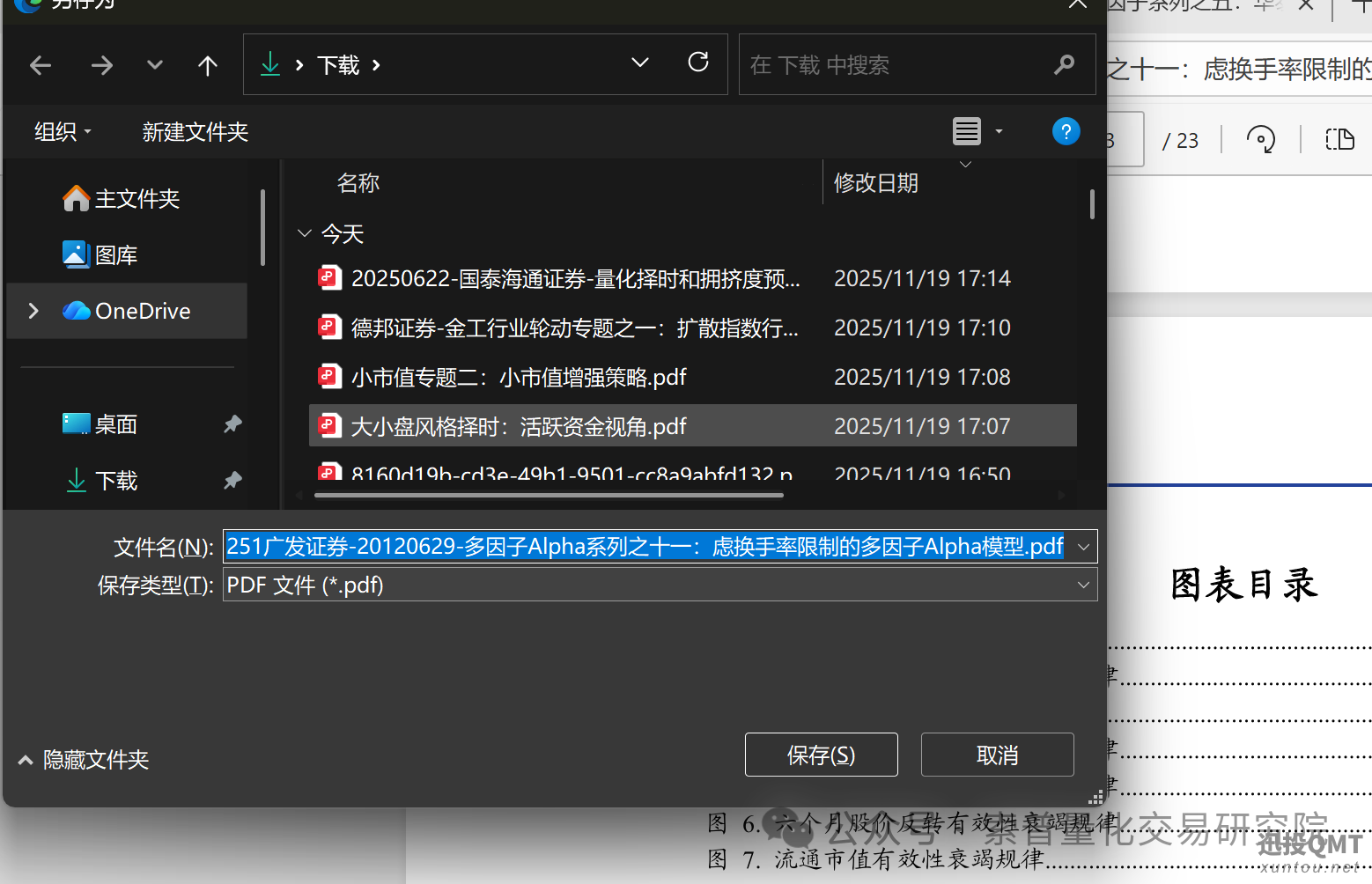Click the 保存 button to save the PDF
The width and height of the screenshot is (1372, 884).
tap(820, 755)
